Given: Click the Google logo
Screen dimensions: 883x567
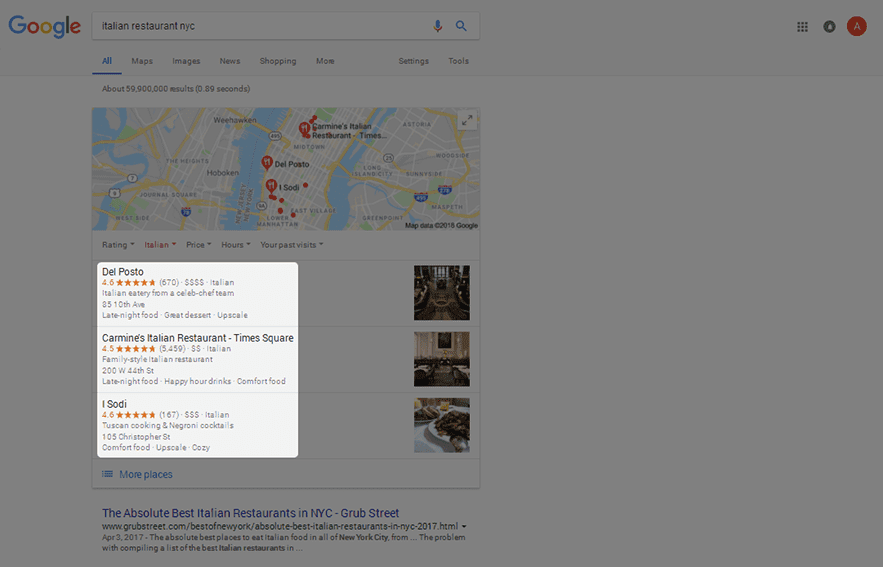Looking at the screenshot, I should [x=44, y=26].
